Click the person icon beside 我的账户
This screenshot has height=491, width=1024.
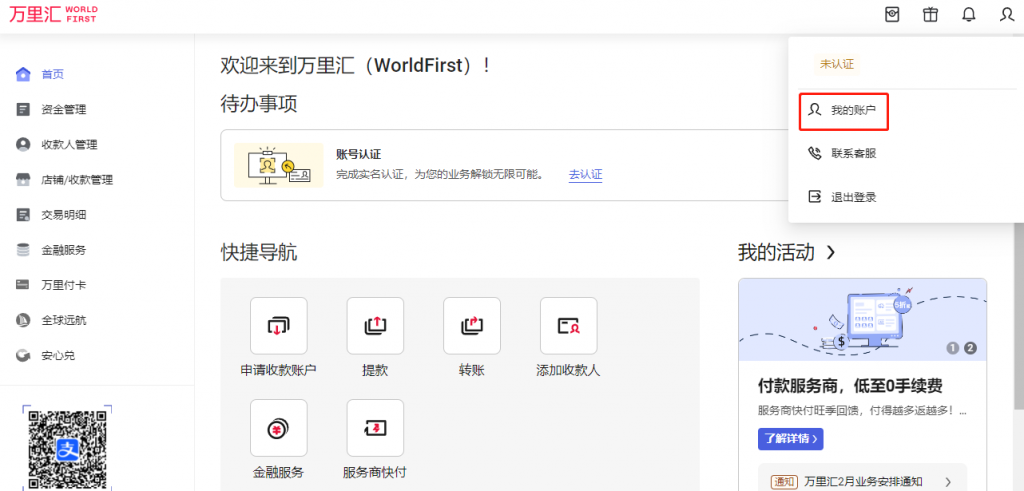click(x=814, y=110)
